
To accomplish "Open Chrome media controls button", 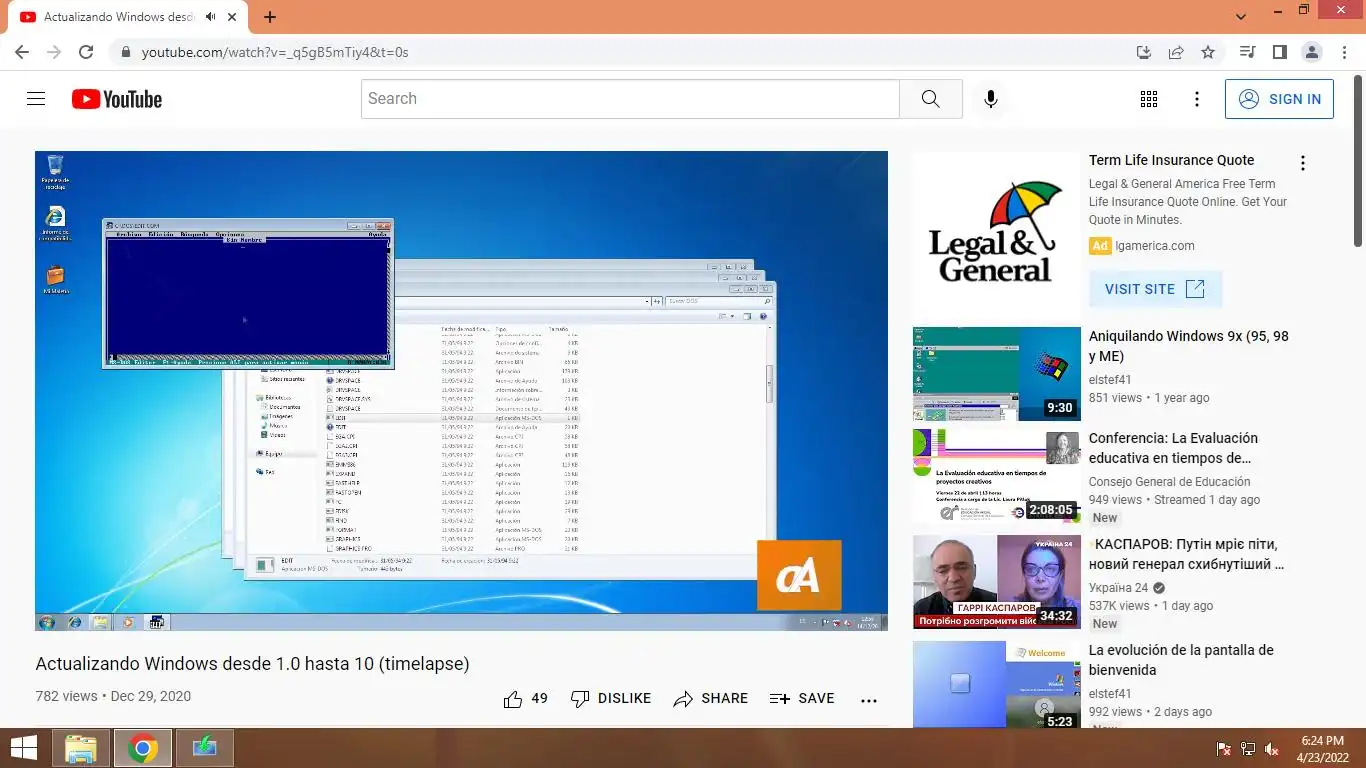I will [1247, 52].
